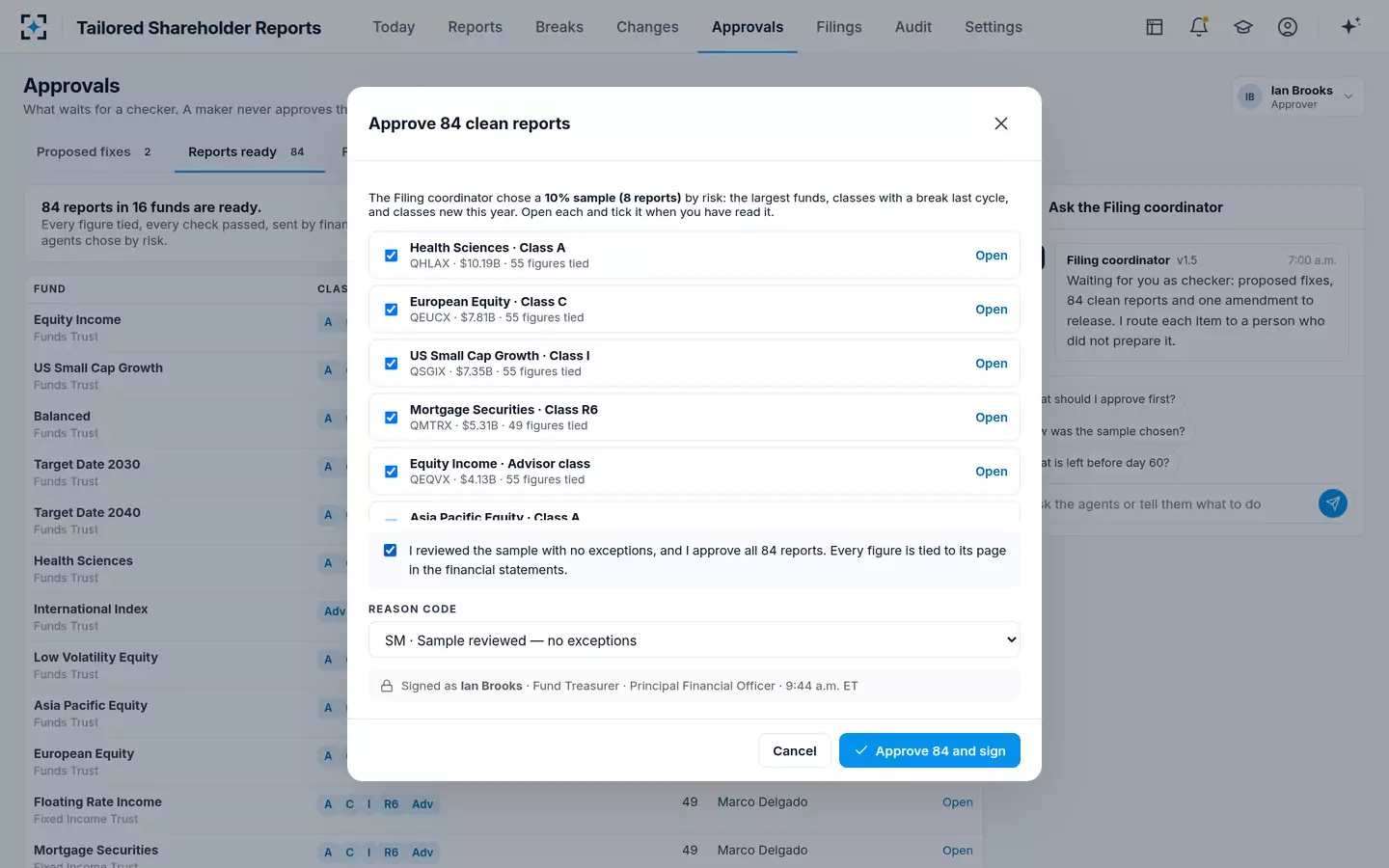The height and width of the screenshot is (868, 1389).
Task: Open the user account icon
Action: (1288, 27)
